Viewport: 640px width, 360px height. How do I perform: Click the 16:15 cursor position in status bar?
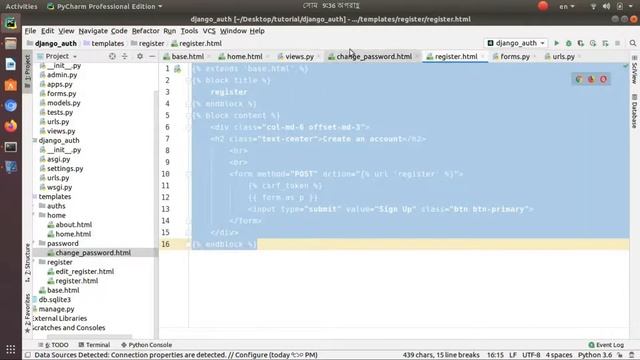tap(495, 355)
